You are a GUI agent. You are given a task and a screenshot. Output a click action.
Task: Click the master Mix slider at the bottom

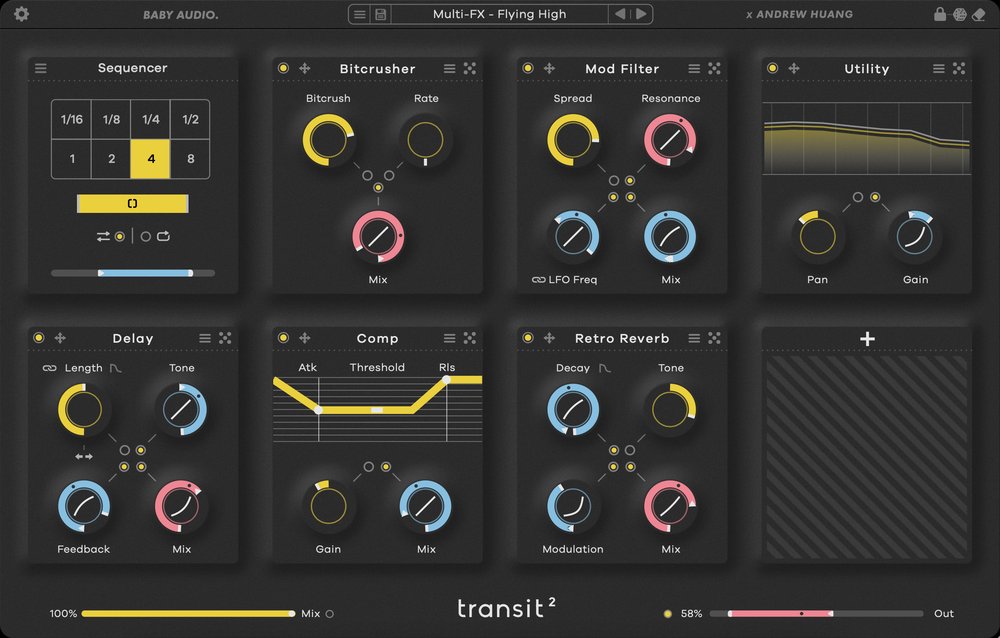click(187, 613)
